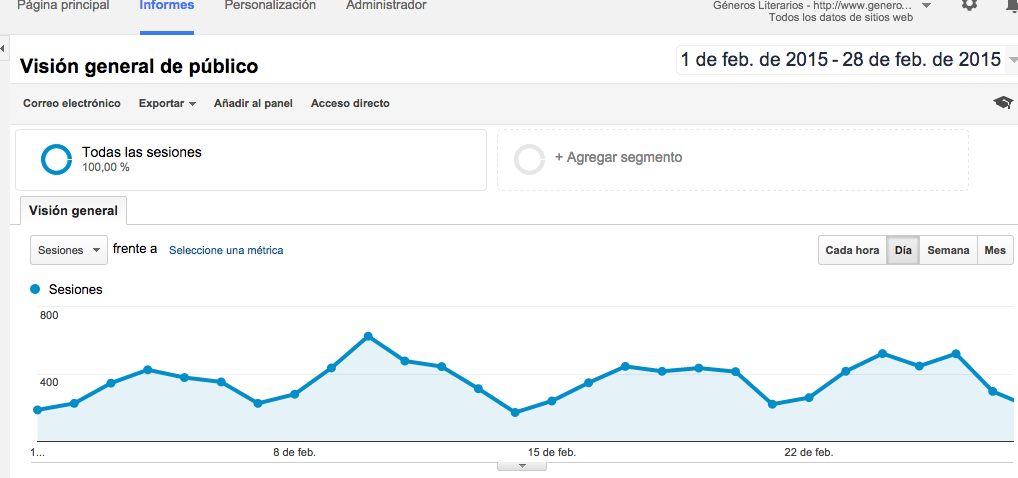Switch chart to Cada hora
1018x478 pixels.
point(852,250)
